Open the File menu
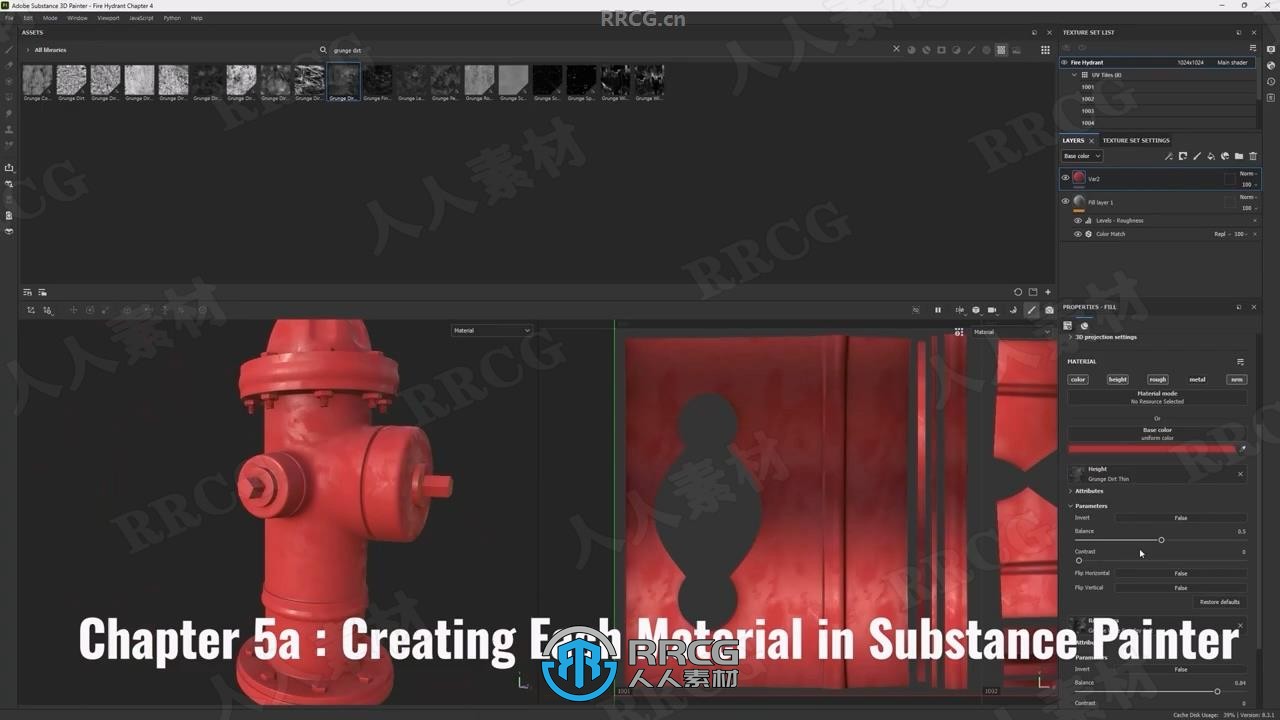The width and height of the screenshot is (1280, 720). [x=10, y=18]
